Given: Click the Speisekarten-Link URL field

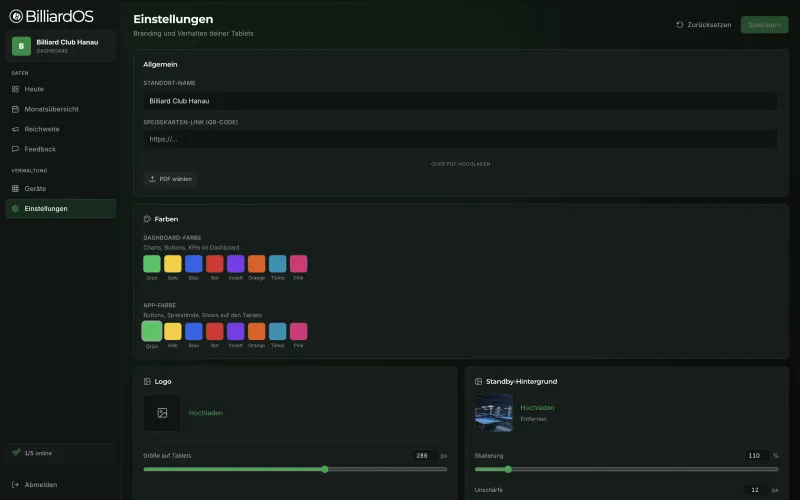Looking at the screenshot, I should point(461,139).
